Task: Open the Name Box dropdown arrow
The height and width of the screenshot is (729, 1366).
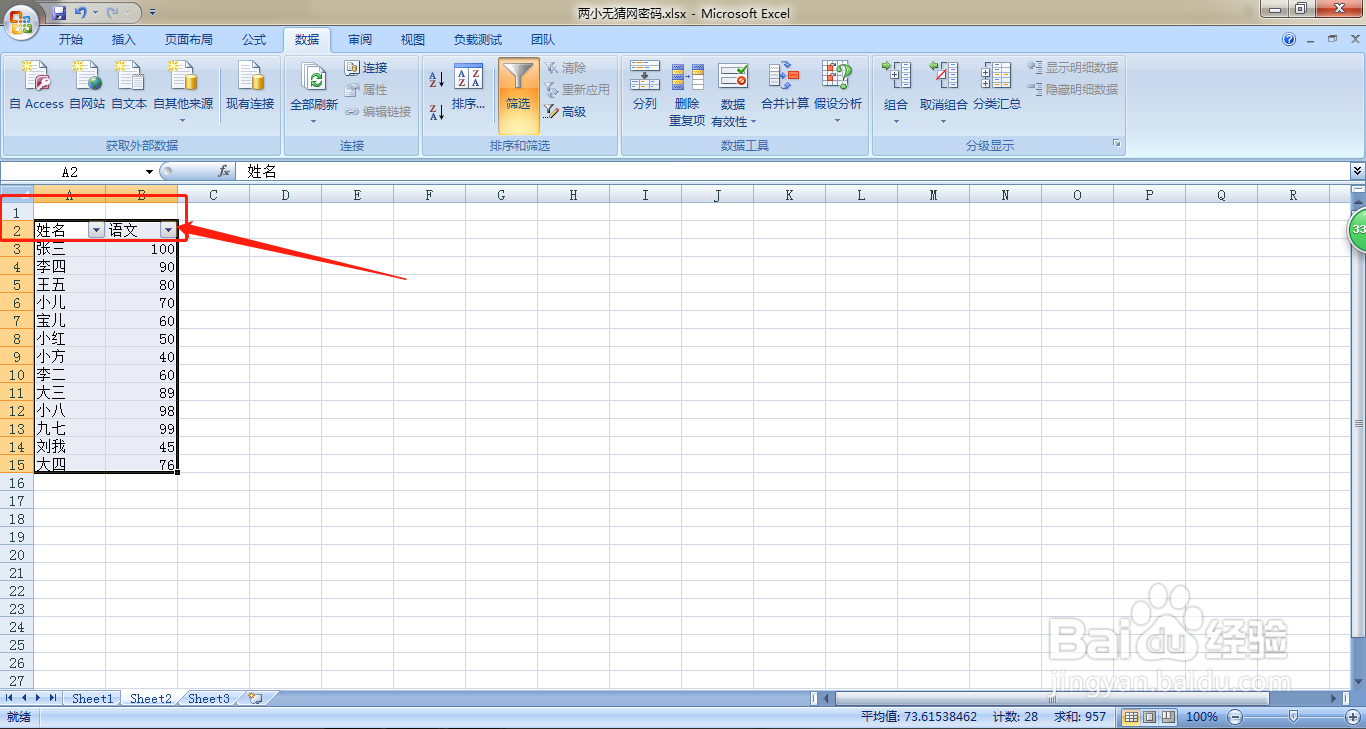Action: [150, 172]
